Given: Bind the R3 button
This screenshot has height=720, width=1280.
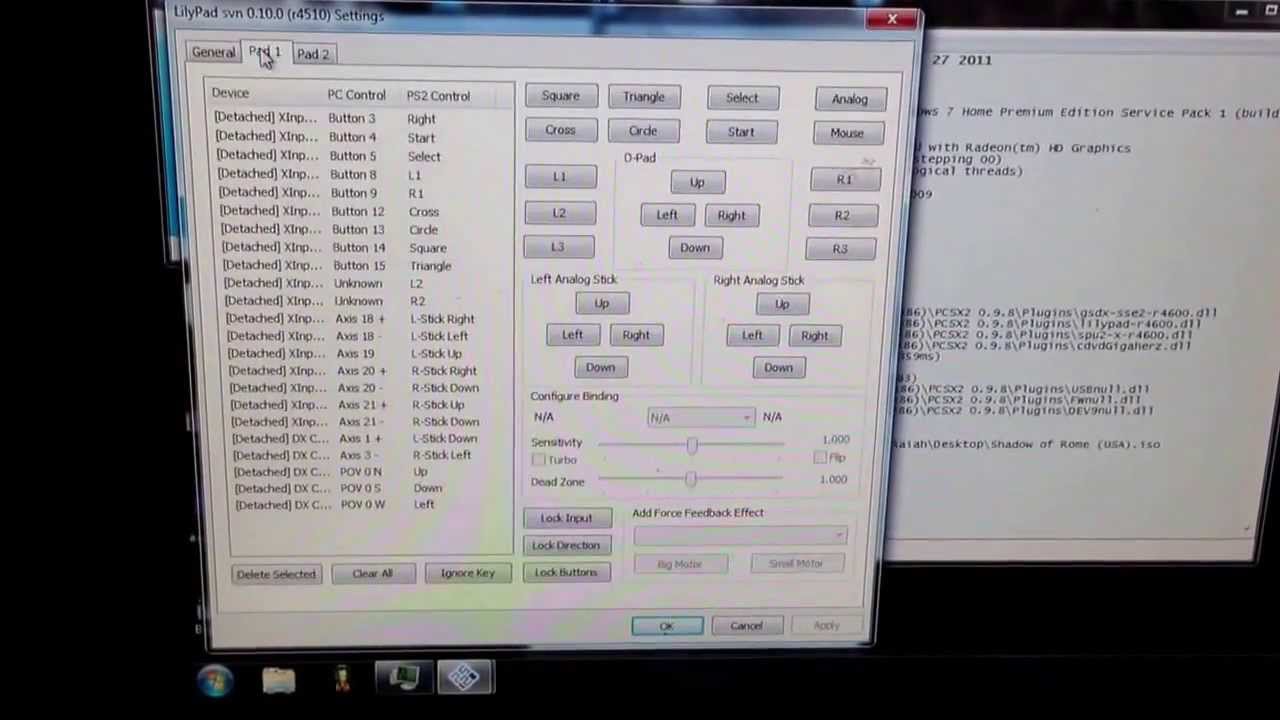Looking at the screenshot, I should [841, 249].
